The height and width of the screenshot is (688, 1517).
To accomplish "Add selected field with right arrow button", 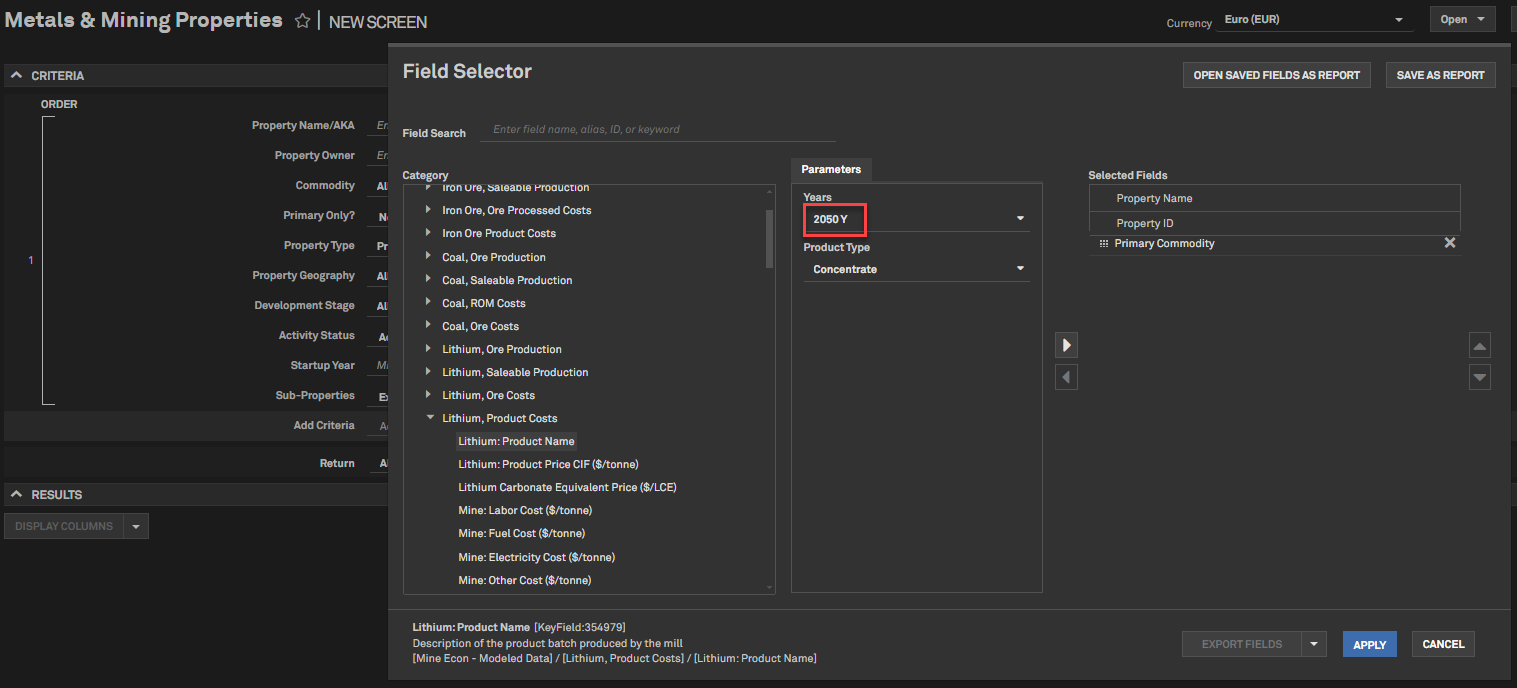I will click(1066, 345).
